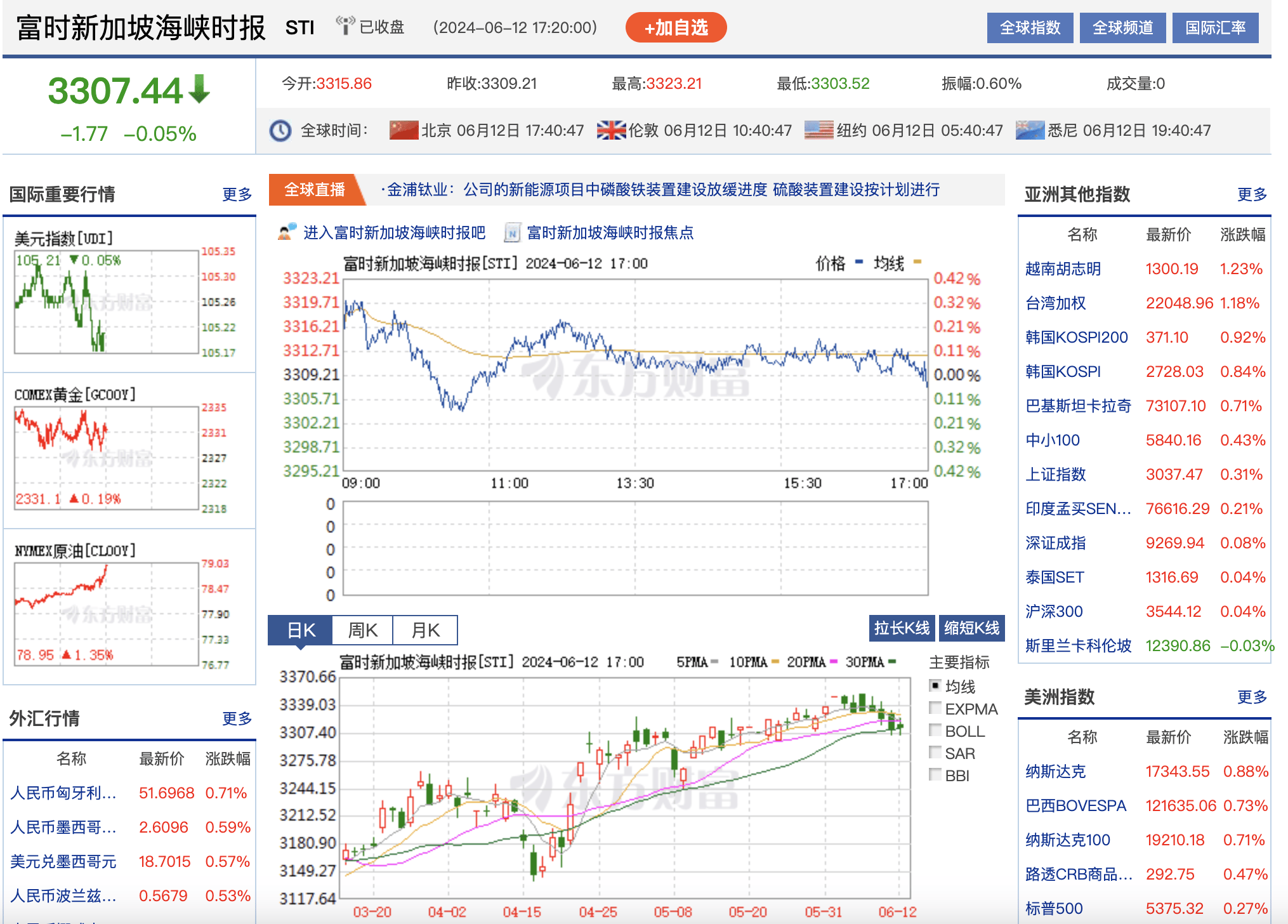Expand 更多 for 外汇行情
The width and height of the screenshot is (1288, 924).
pos(237,718)
